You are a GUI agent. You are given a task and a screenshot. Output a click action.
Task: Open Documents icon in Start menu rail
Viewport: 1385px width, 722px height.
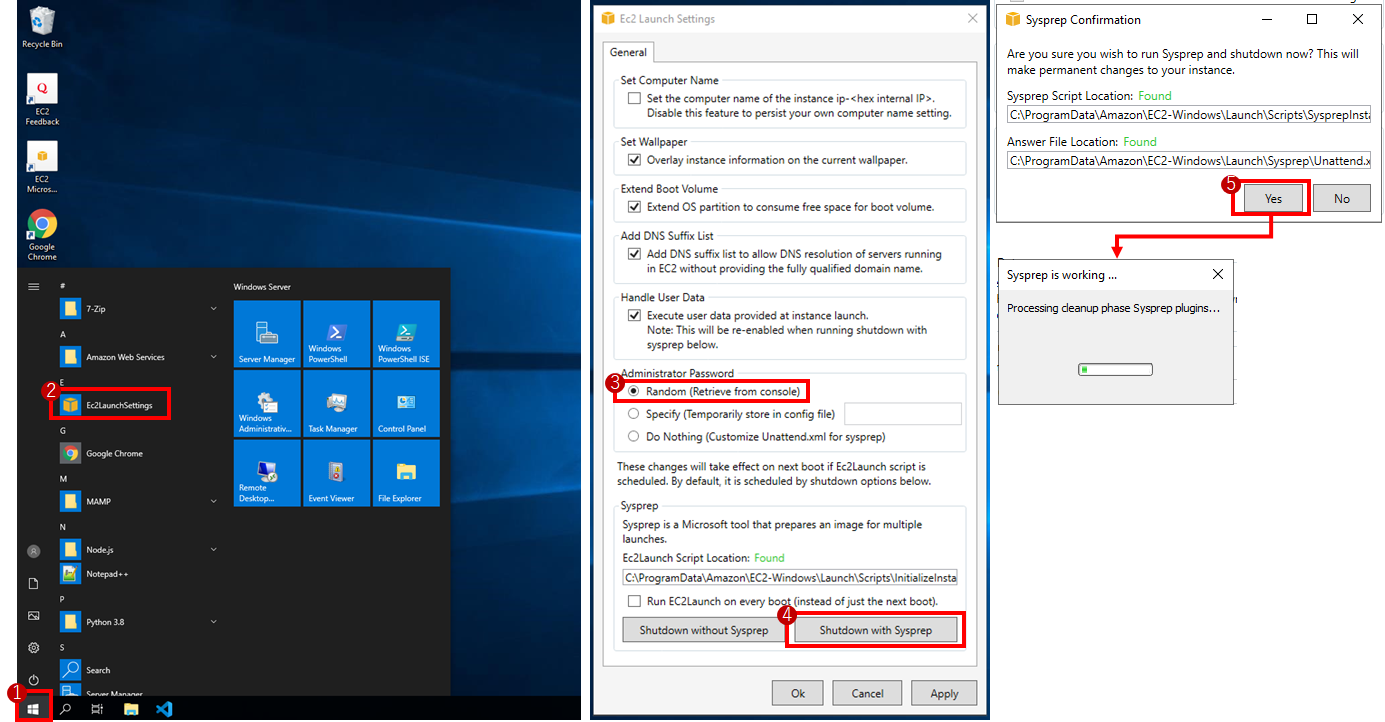33,583
